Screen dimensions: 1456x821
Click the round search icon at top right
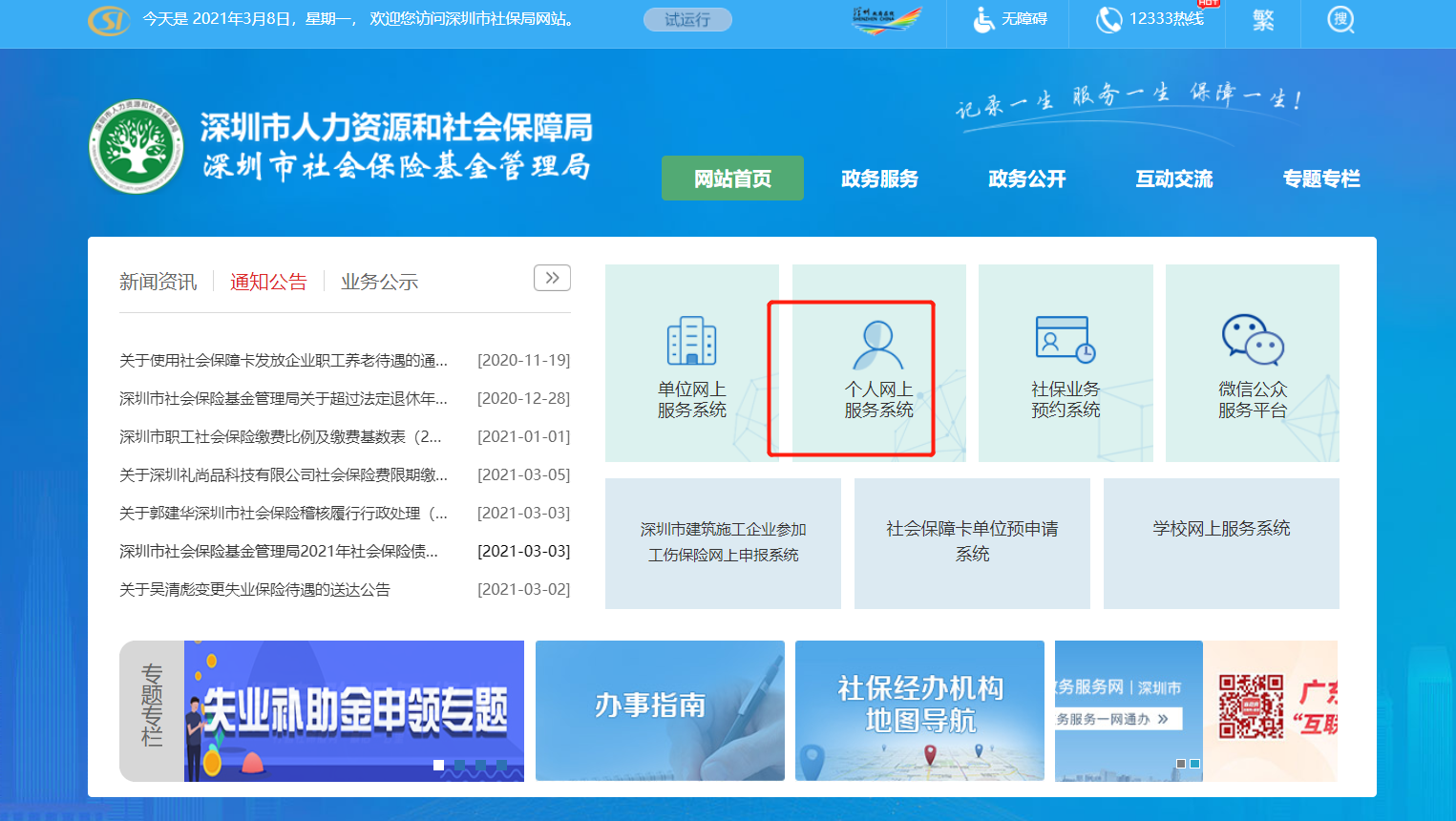1340,20
